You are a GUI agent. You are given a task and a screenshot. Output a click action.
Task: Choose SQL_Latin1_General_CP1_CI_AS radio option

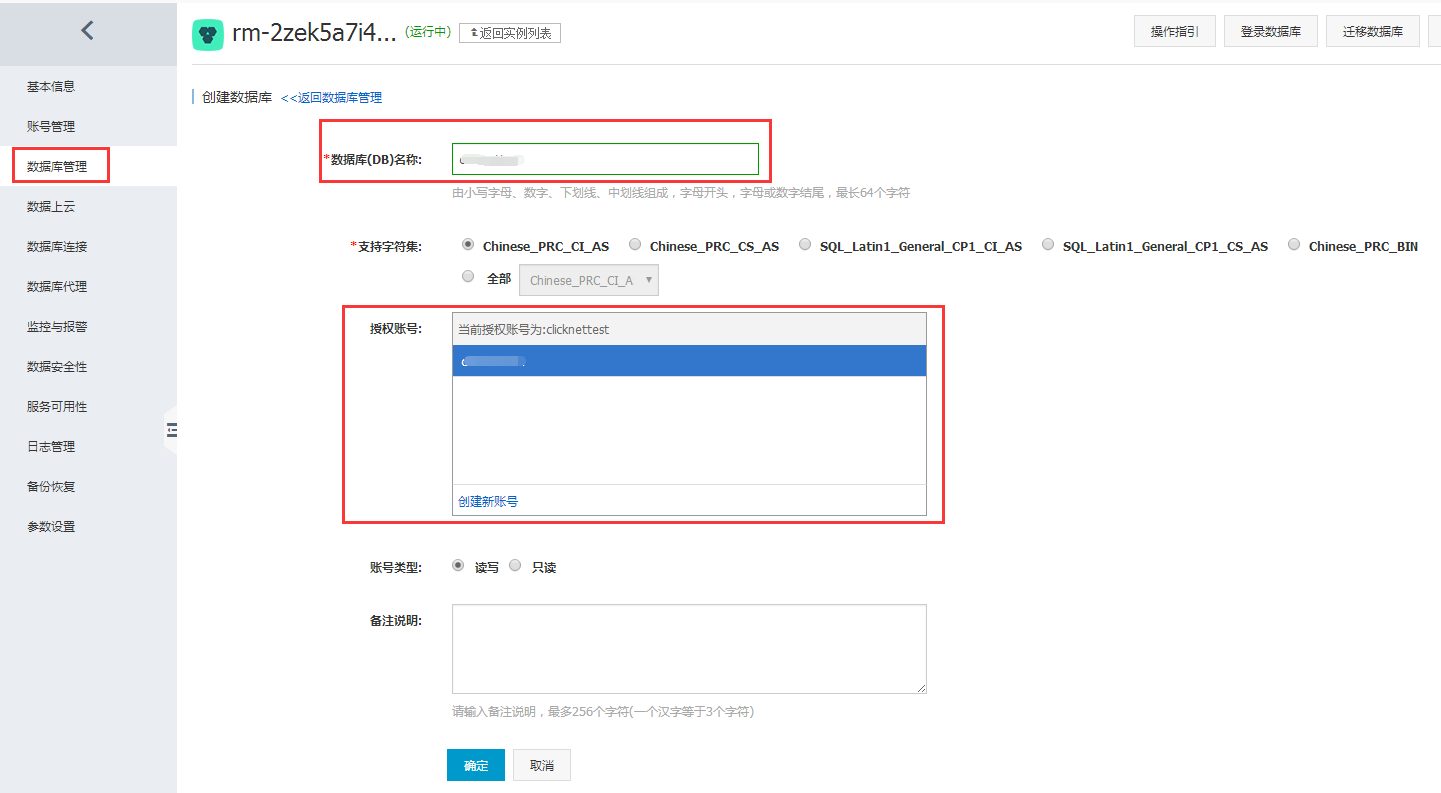point(805,245)
